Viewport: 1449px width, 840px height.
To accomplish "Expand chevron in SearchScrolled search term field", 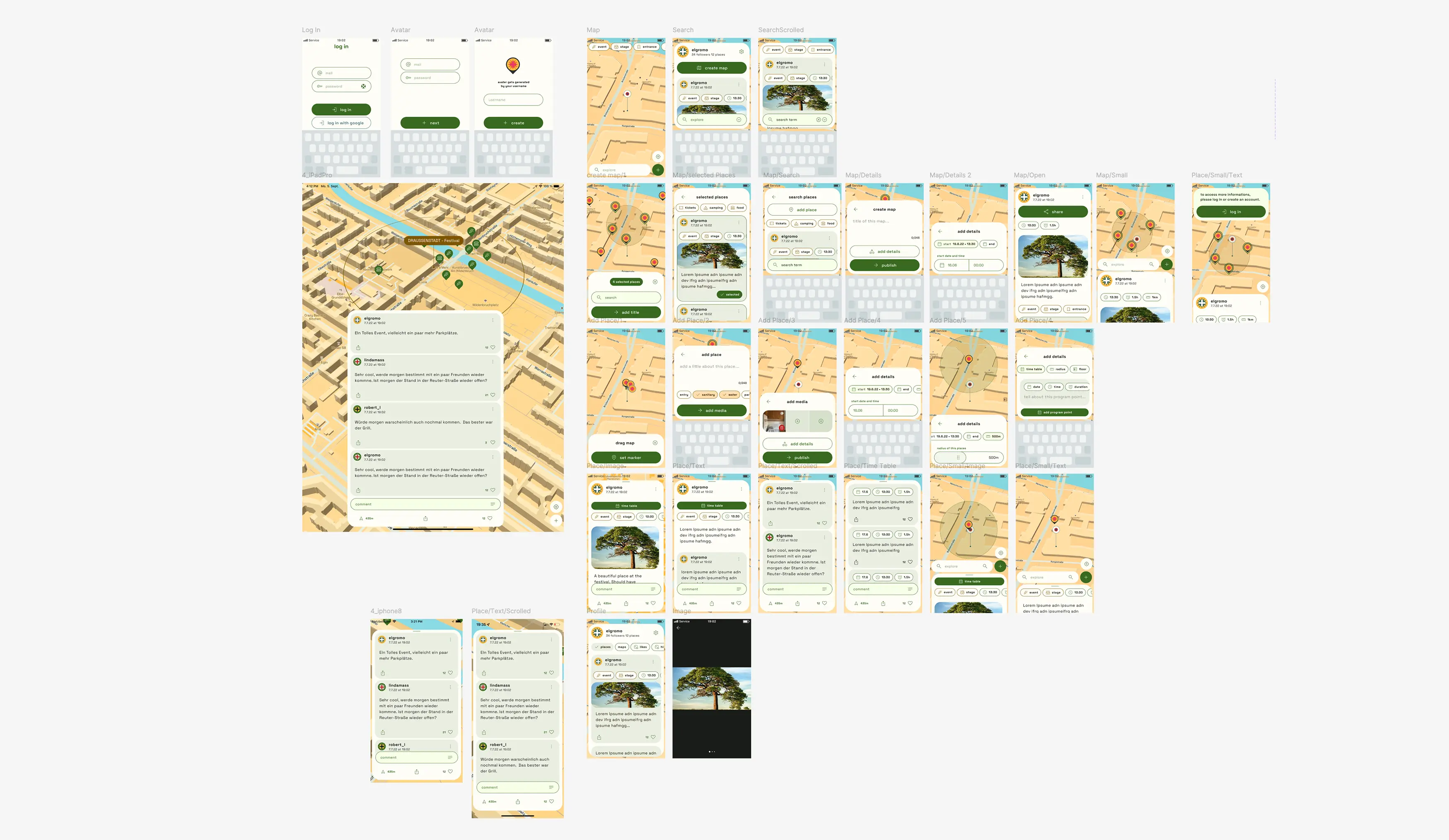I will pos(825,120).
